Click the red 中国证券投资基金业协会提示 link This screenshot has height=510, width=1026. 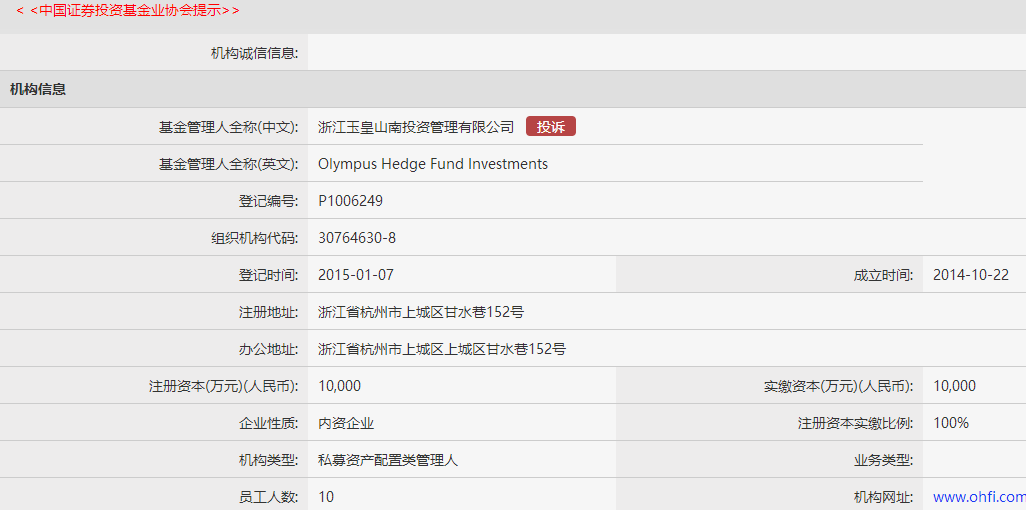click(x=128, y=10)
